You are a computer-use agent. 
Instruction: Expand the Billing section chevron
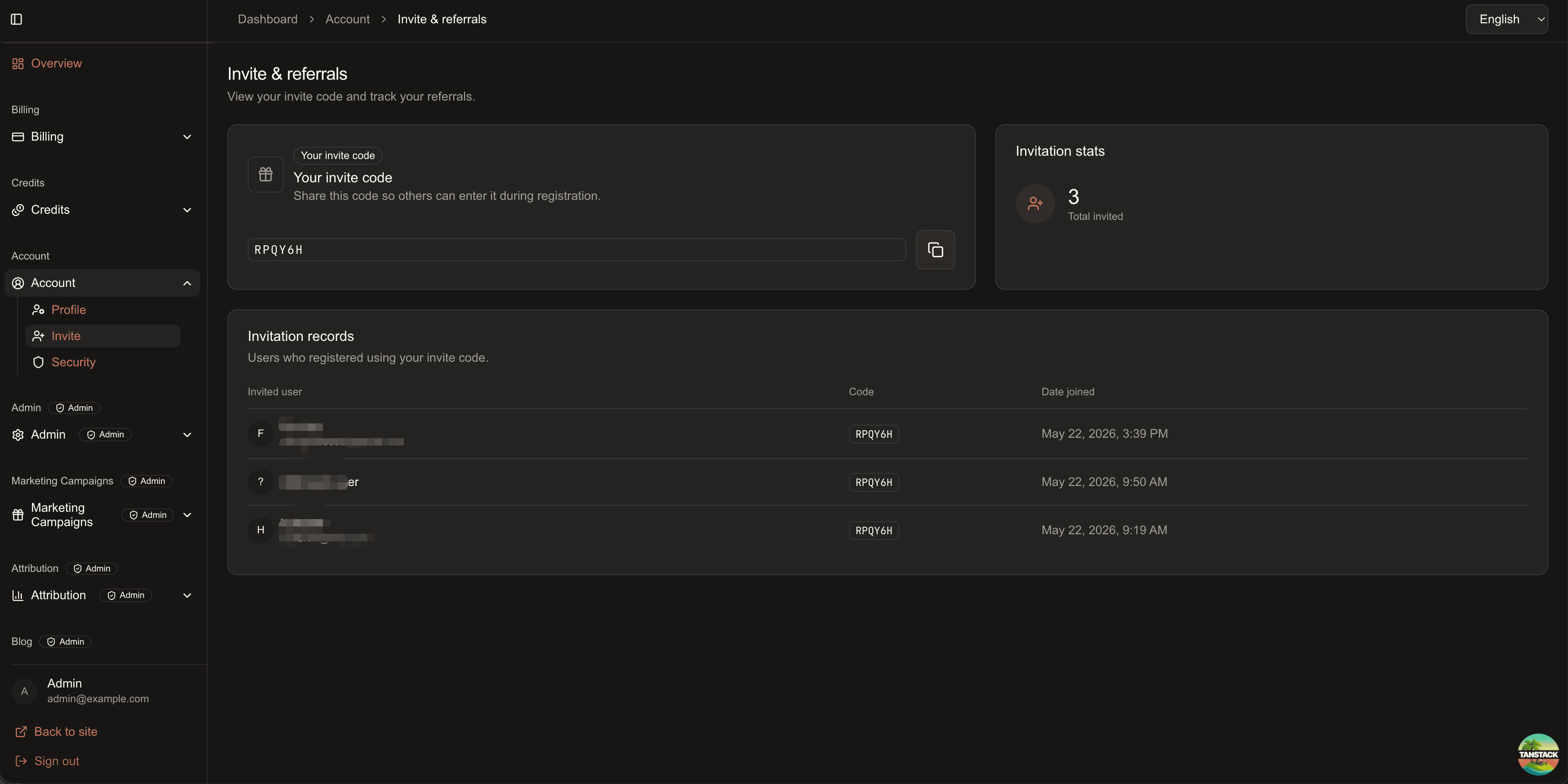point(187,137)
